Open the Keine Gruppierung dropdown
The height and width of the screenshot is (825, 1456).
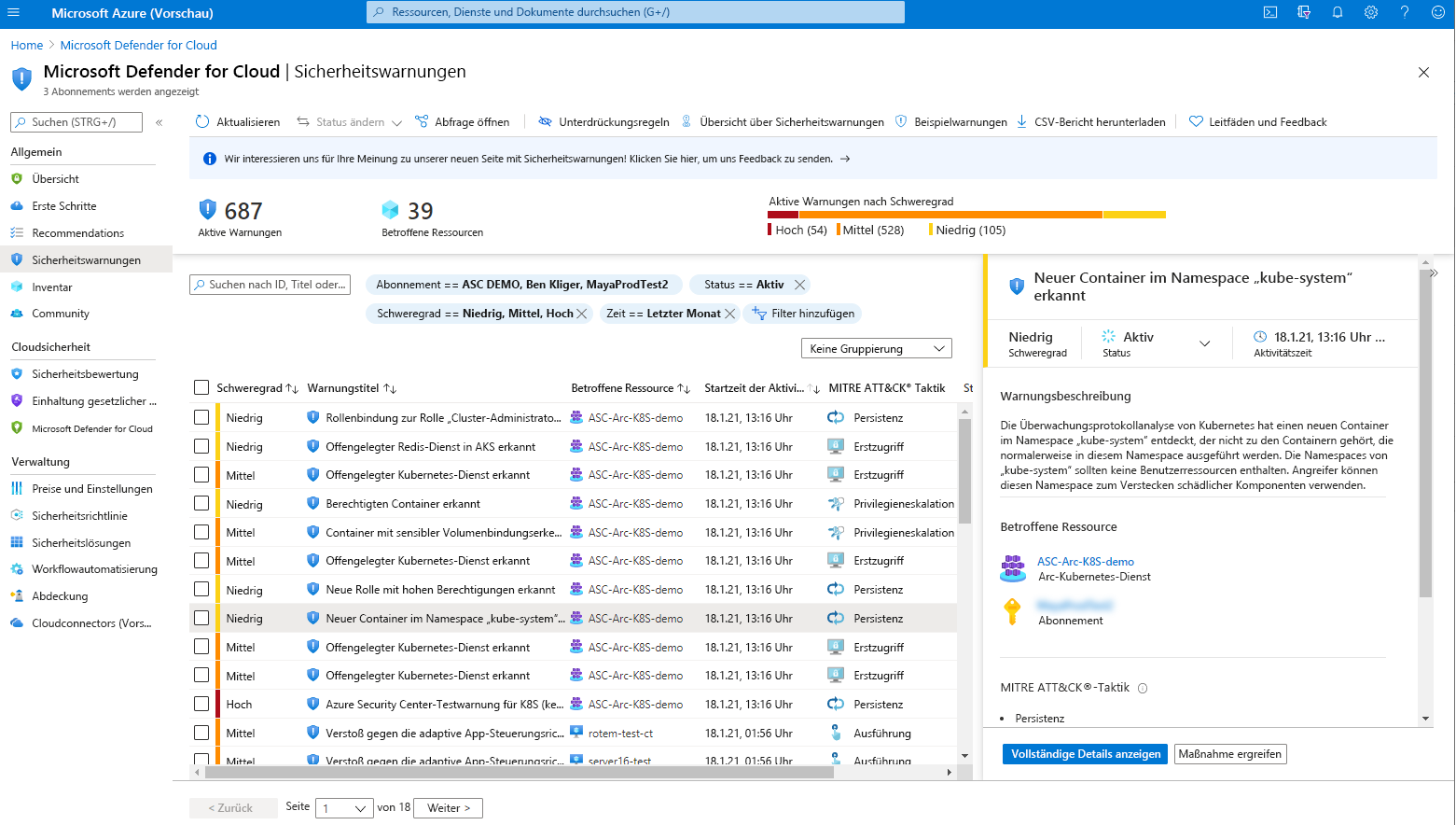click(876, 348)
